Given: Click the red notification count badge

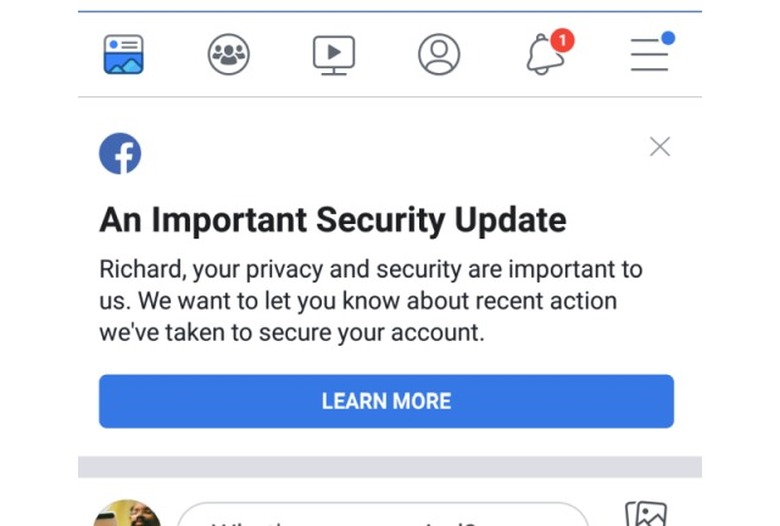Looking at the screenshot, I should point(563,40).
